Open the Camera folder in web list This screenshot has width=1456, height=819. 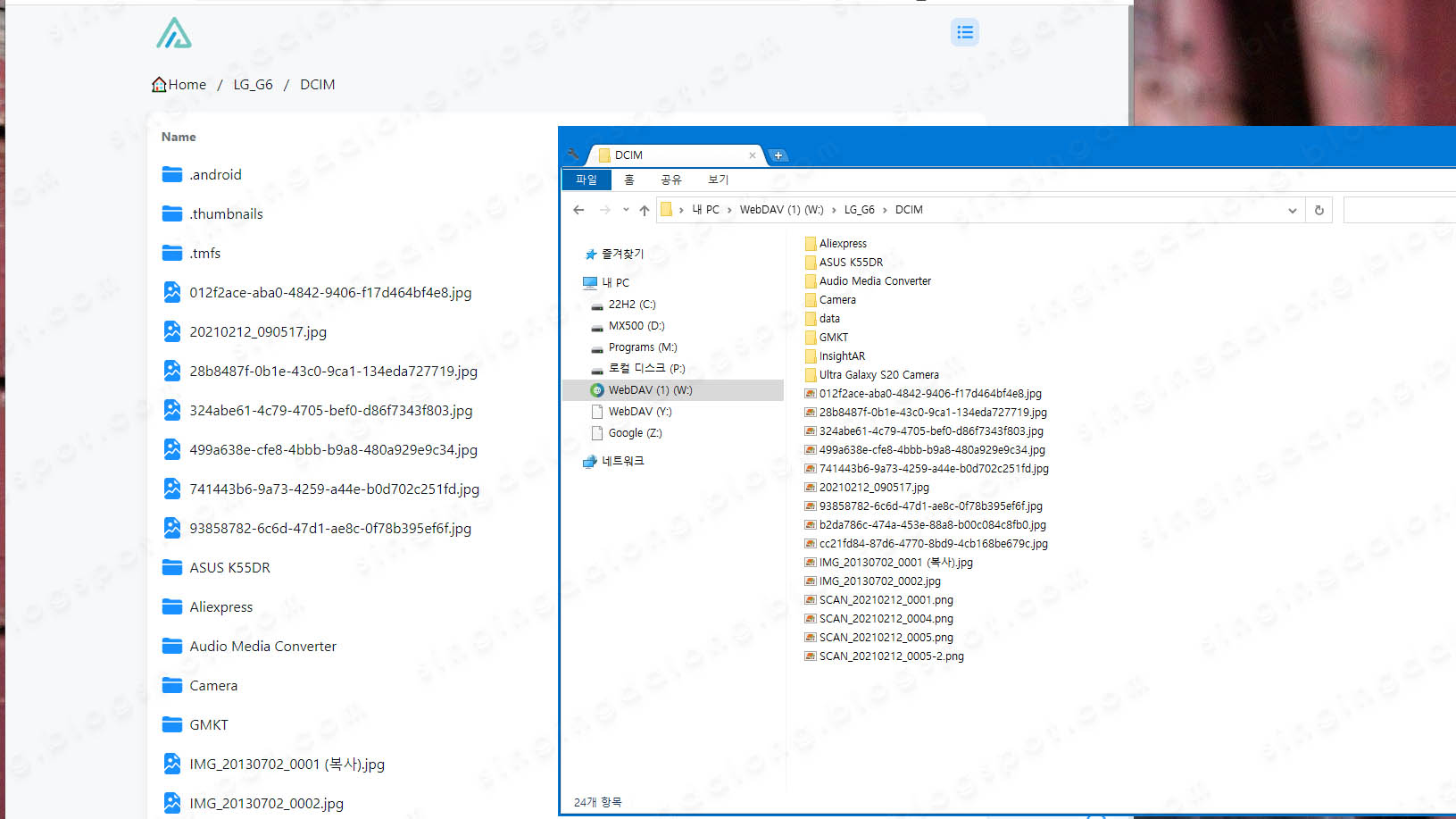click(x=213, y=685)
